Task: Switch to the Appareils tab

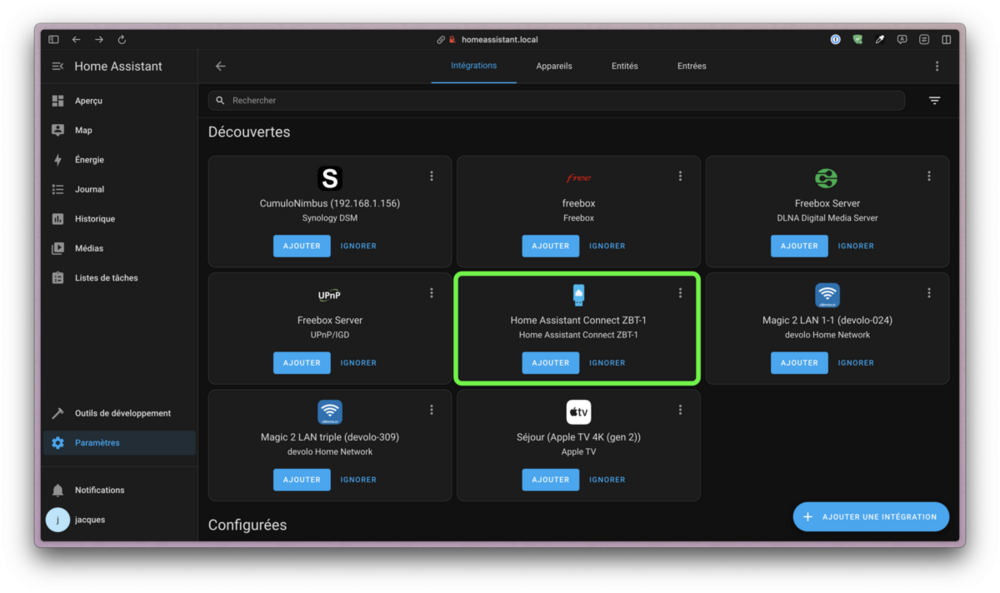Action: pos(554,66)
